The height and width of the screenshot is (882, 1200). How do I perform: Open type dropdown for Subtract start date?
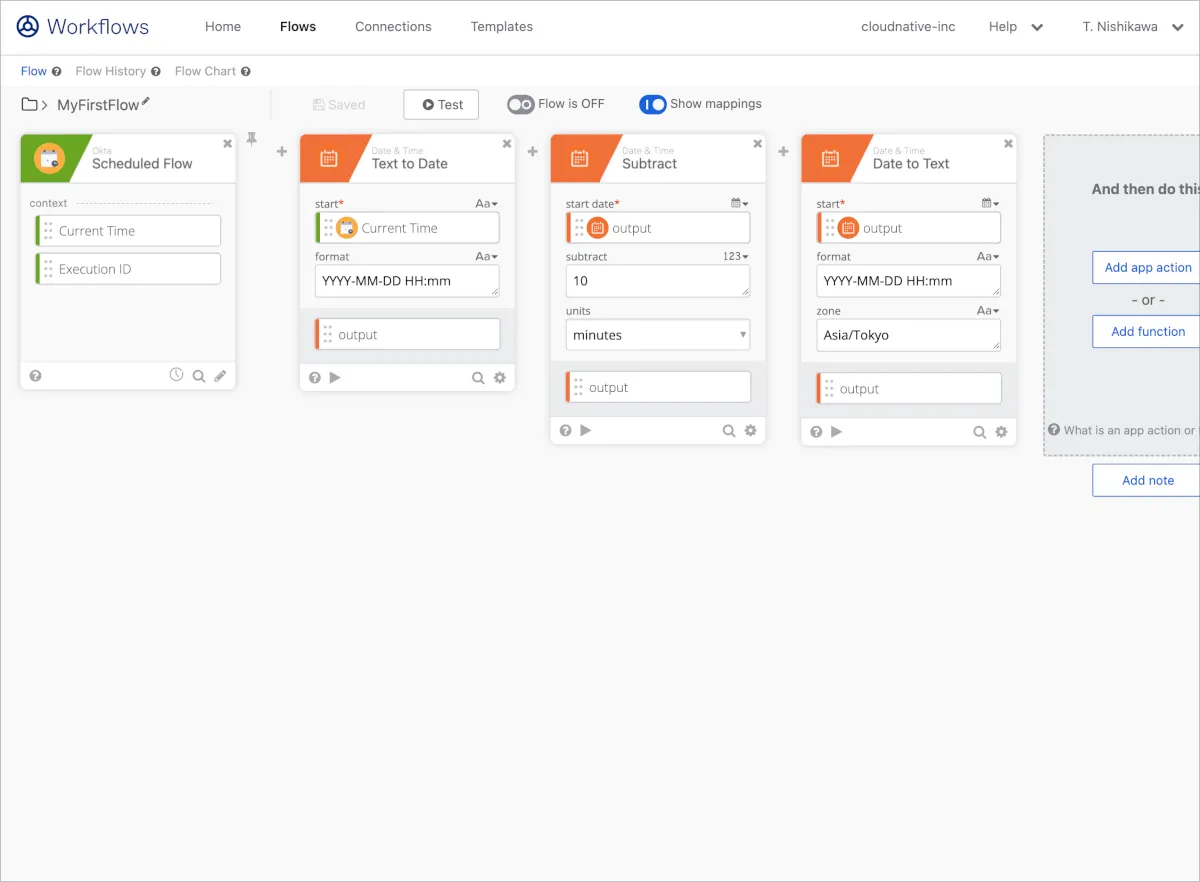[740, 204]
